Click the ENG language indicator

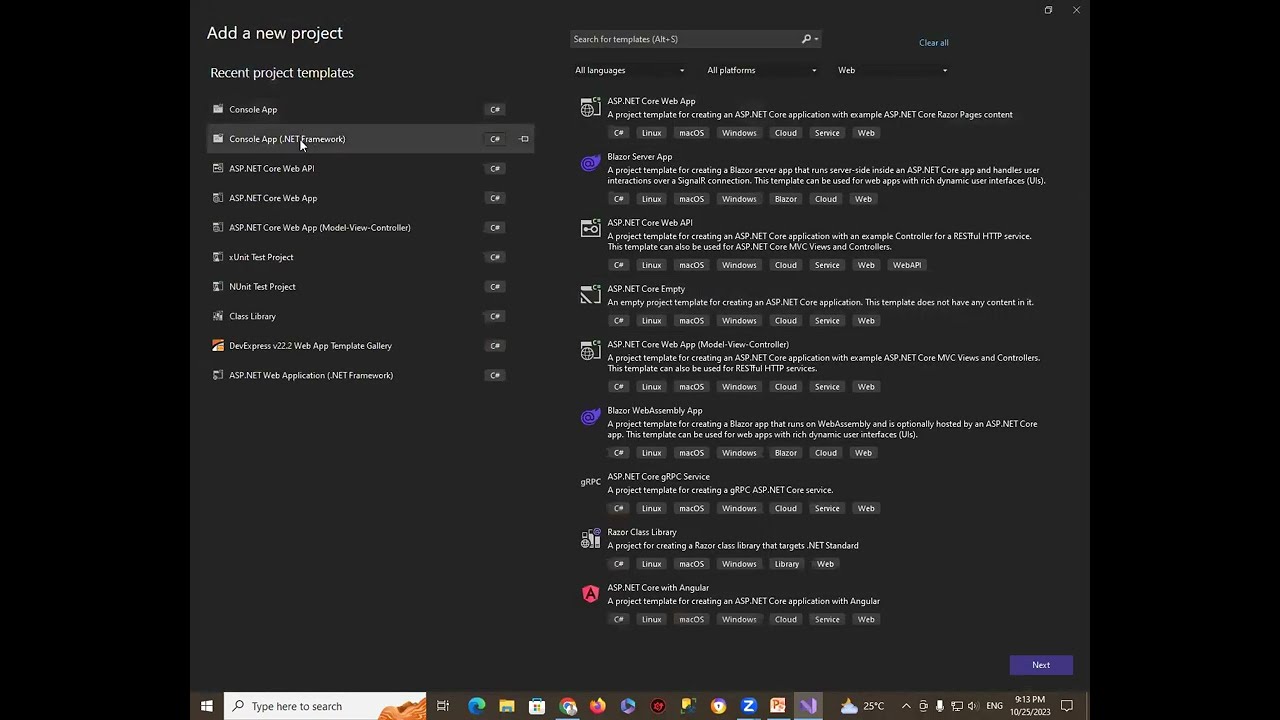994,706
